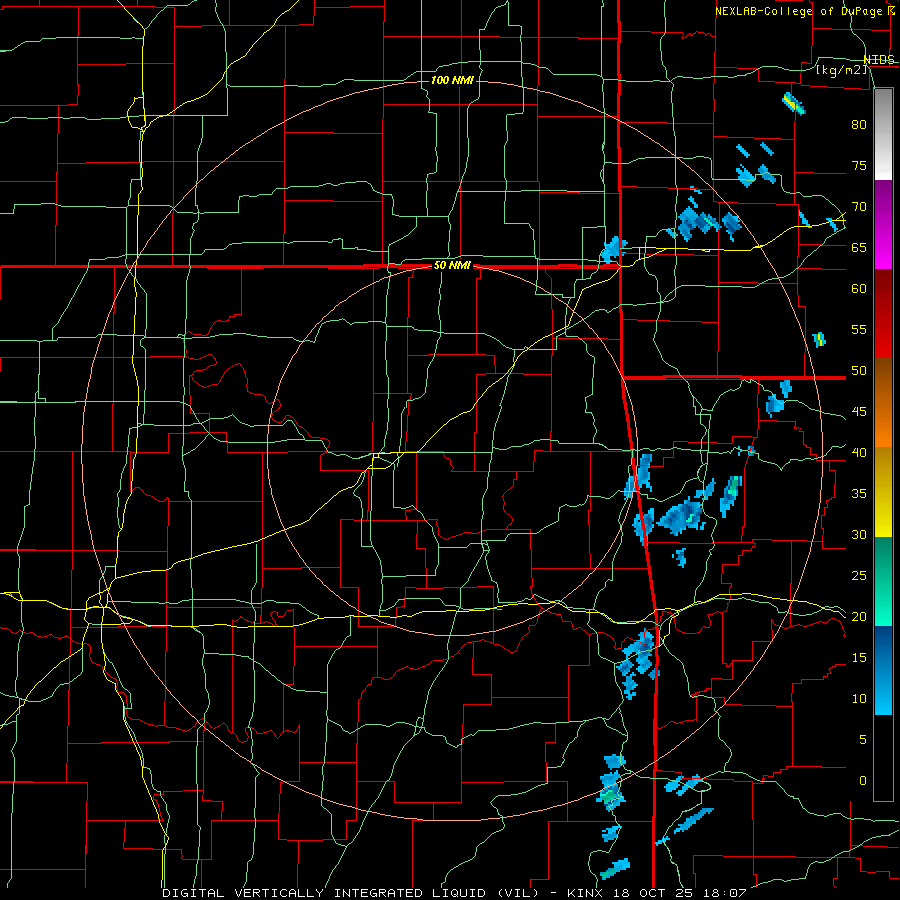The height and width of the screenshot is (900, 900).
Task: Select the orange-brown segment of the color bar
Action: coord(883,402)
